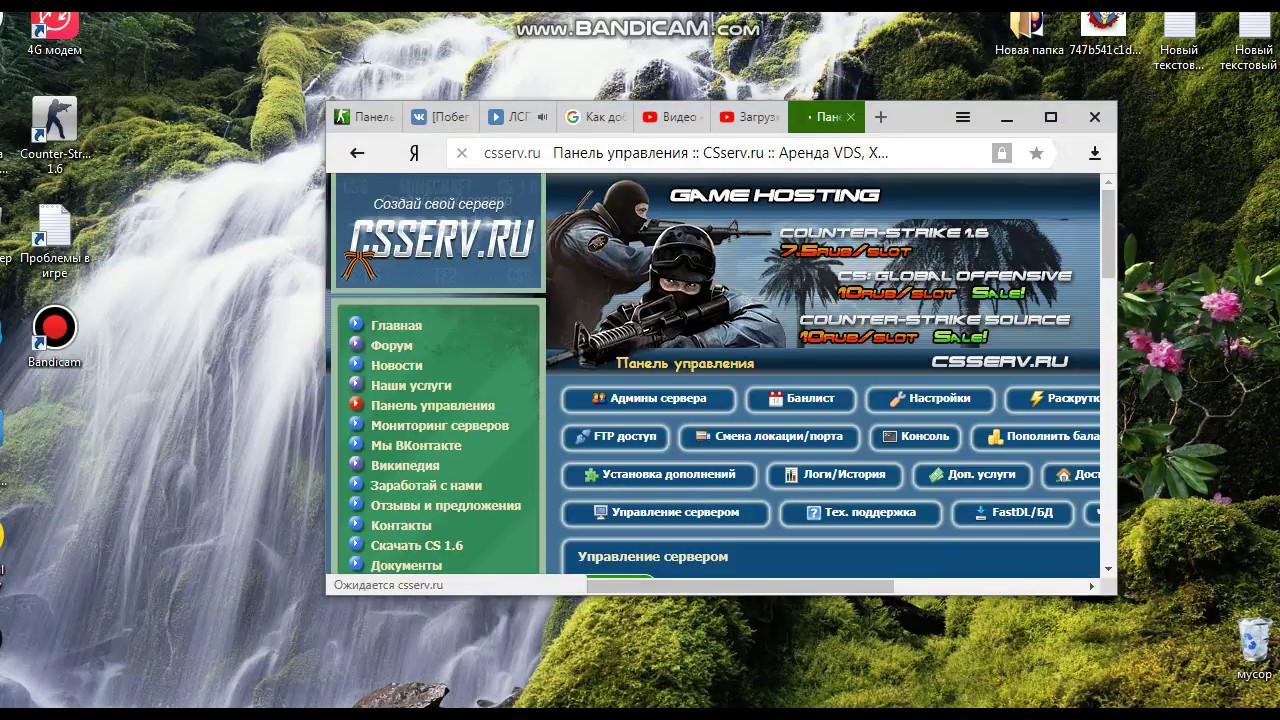This screenshot has width=1280, height=720.
Task: Switch to the YouTube Загрузка tab
Action: 749,117
